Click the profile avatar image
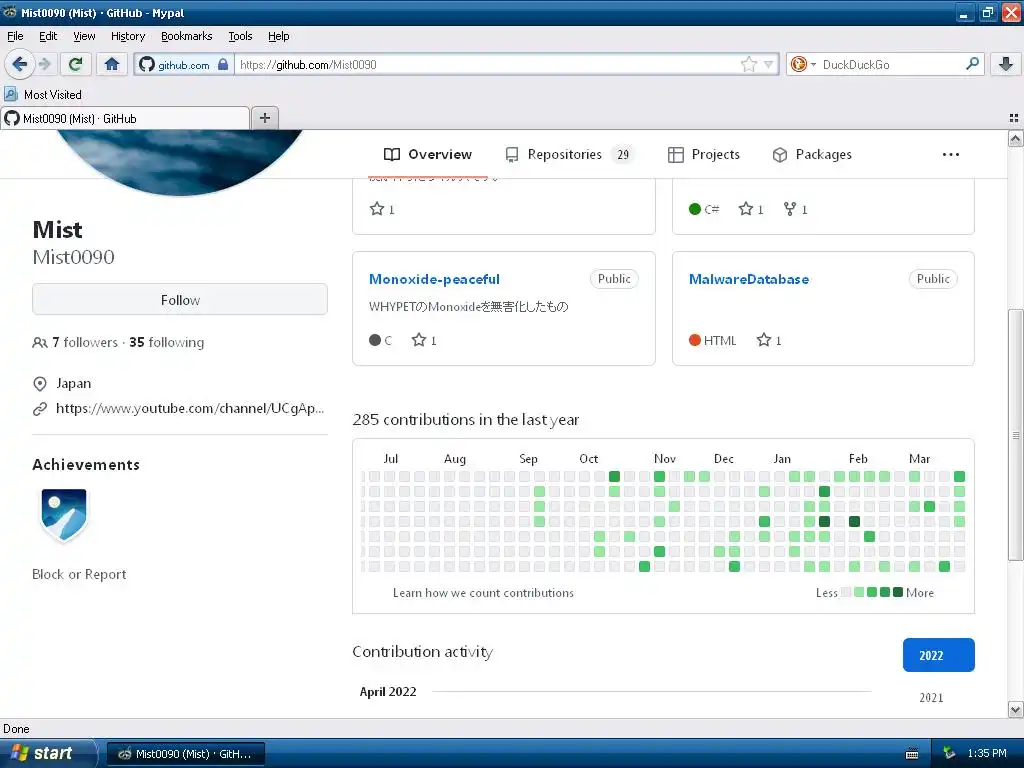This screenshot has width=1024, height=768. click(x=180, y=162)
